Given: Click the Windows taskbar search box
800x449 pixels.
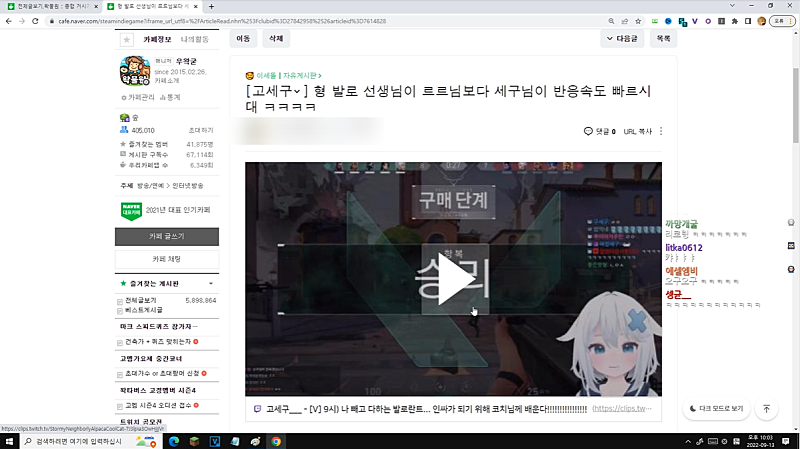Looking at the screenshot, I should coord(90,440).
